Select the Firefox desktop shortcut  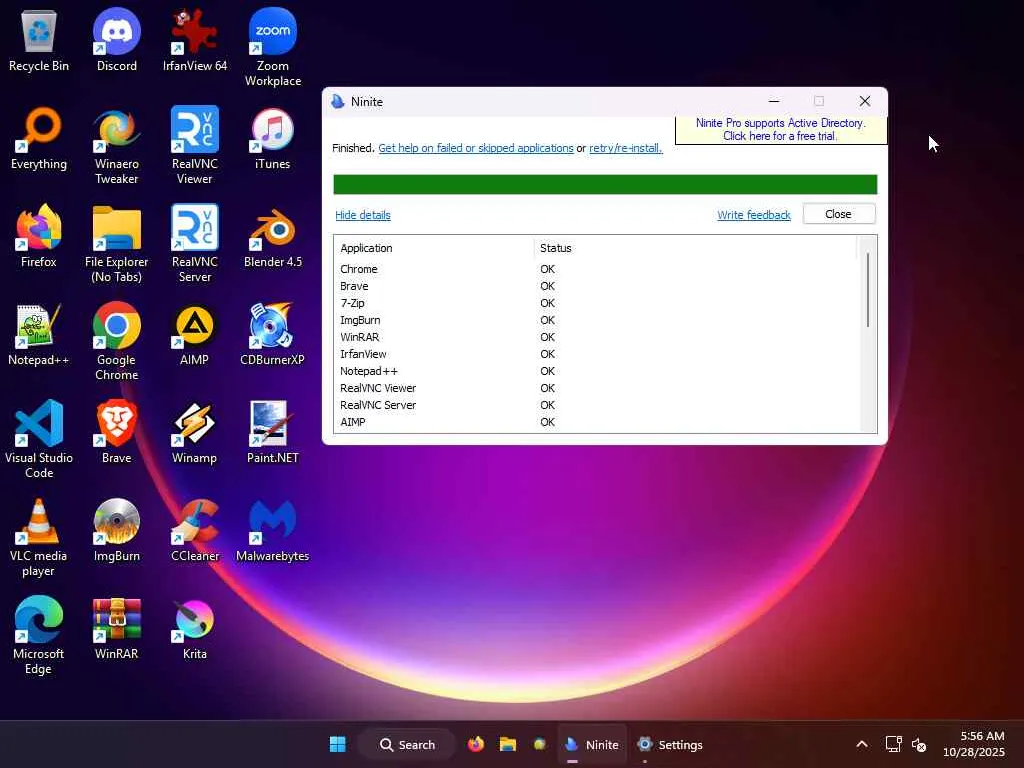(x=39, y=236)
